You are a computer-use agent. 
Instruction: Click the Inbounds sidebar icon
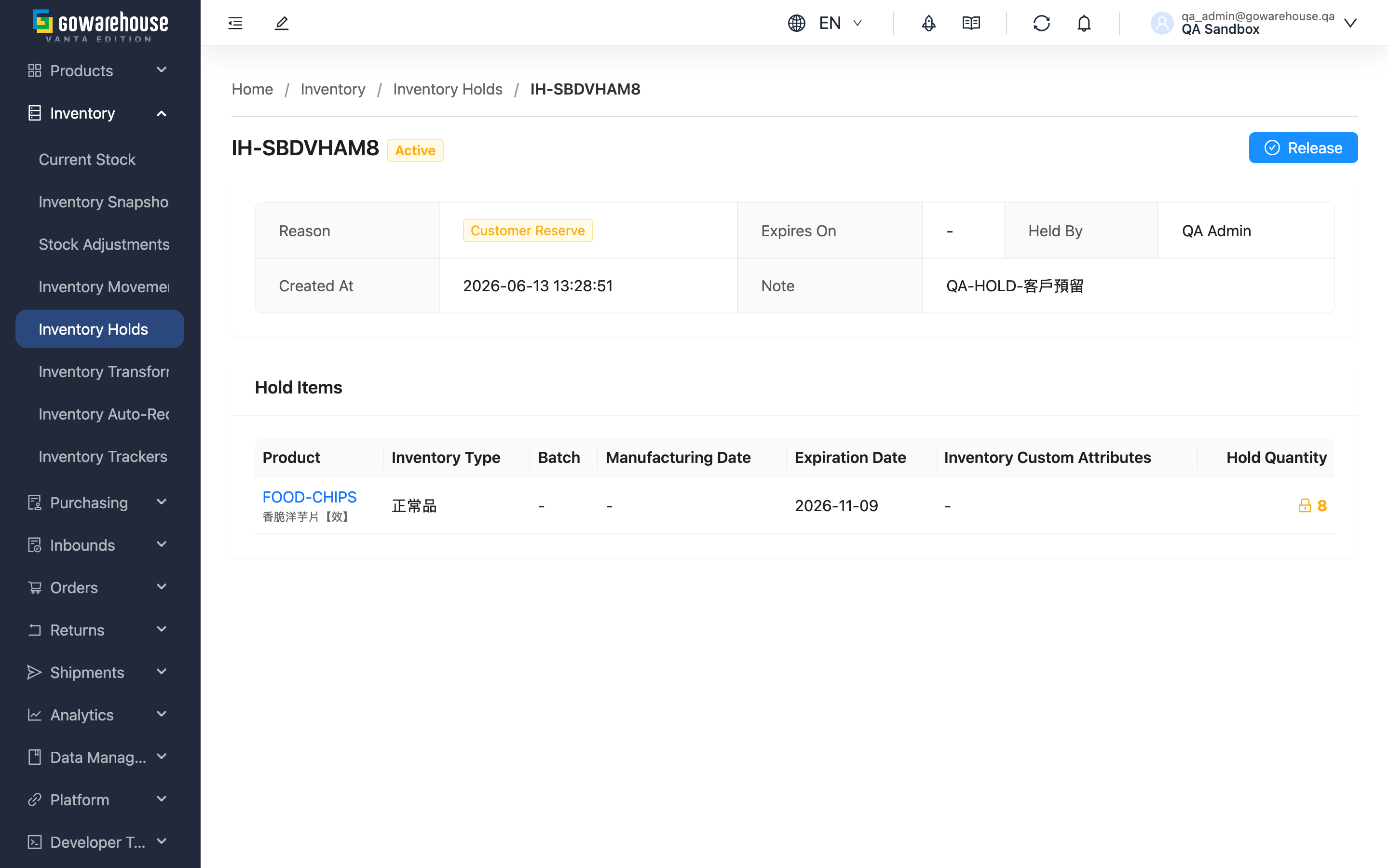tap(34, 545)
